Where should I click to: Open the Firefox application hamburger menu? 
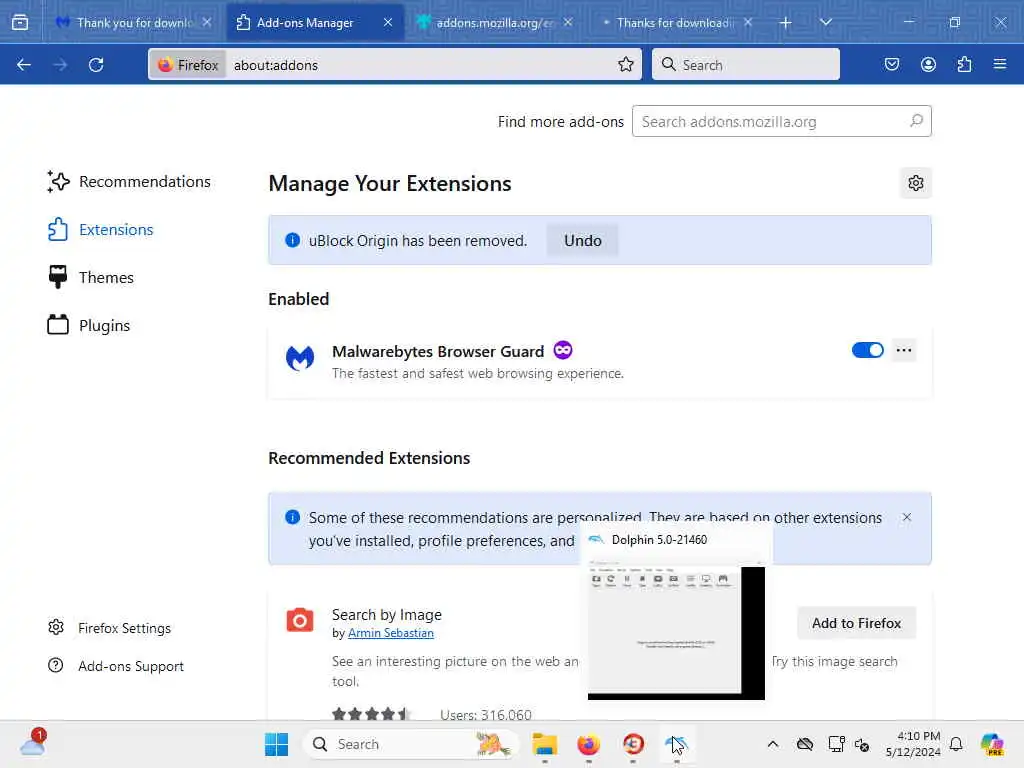(x=1000, y=65)
